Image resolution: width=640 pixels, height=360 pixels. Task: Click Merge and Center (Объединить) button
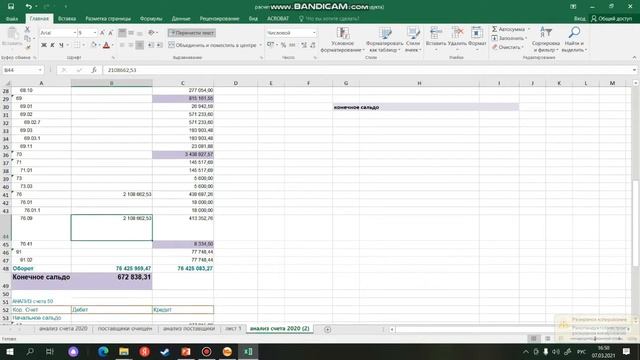(212, 45)
